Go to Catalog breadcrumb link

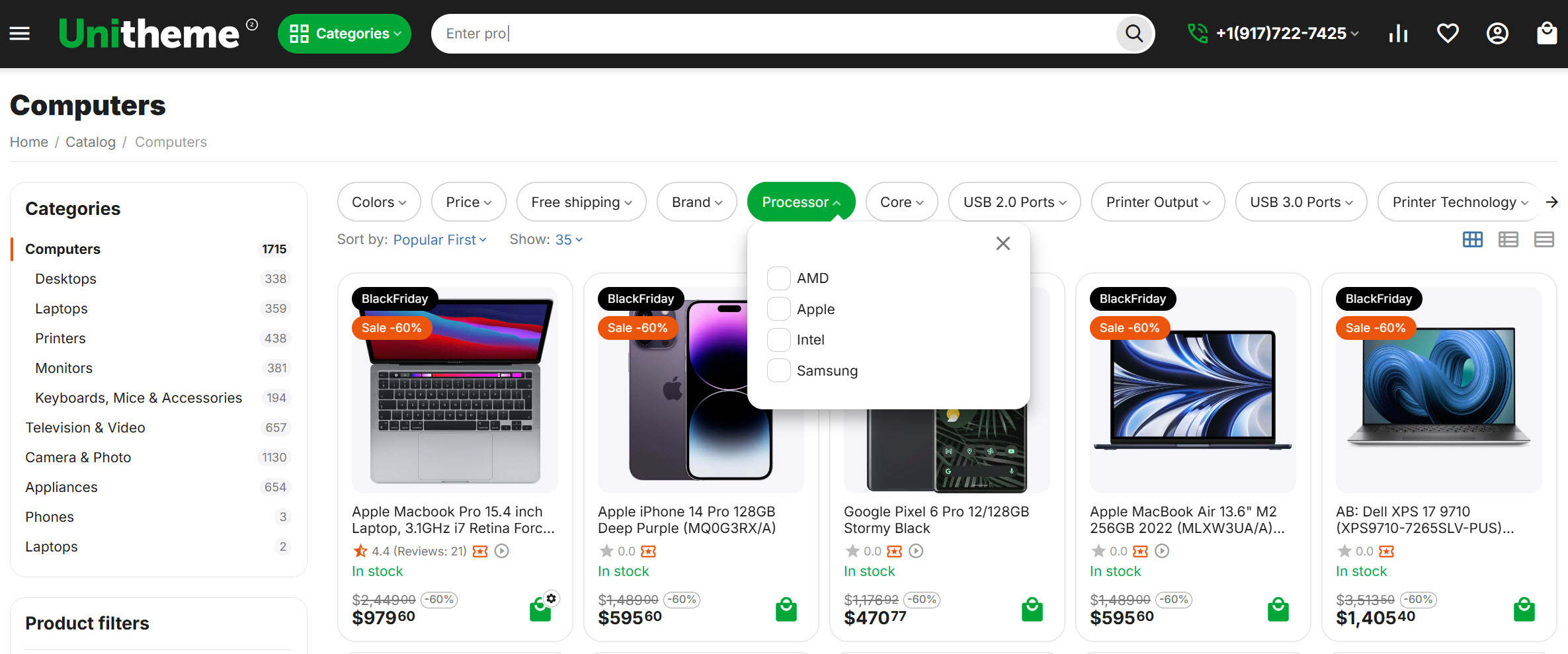point(91,142)
